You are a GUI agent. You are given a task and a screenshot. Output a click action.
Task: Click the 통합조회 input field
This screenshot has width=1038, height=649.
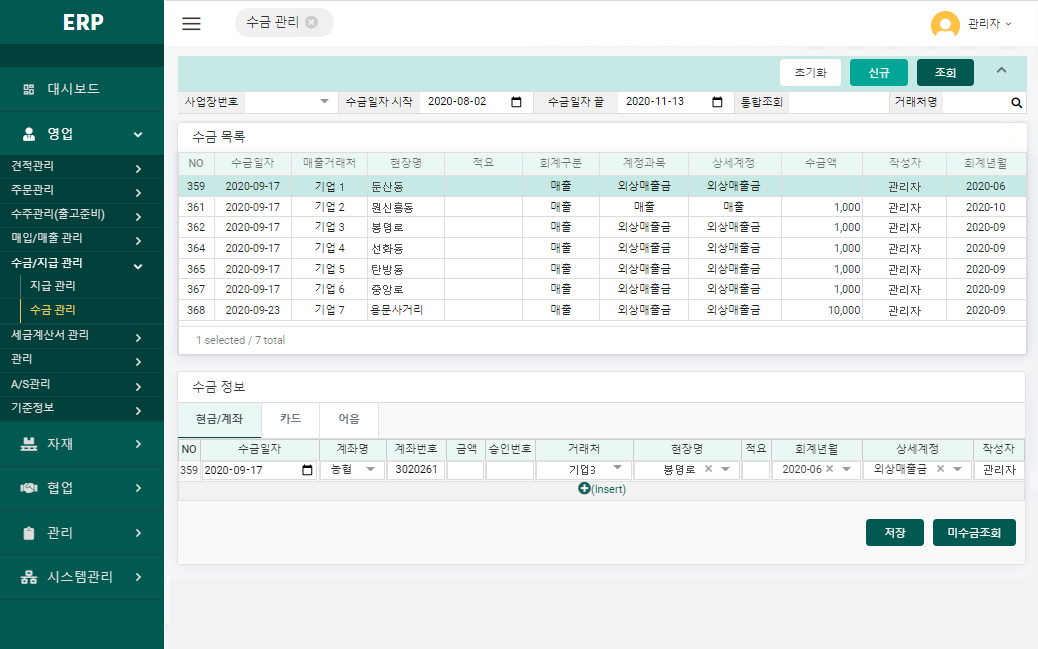pos(837,102)
